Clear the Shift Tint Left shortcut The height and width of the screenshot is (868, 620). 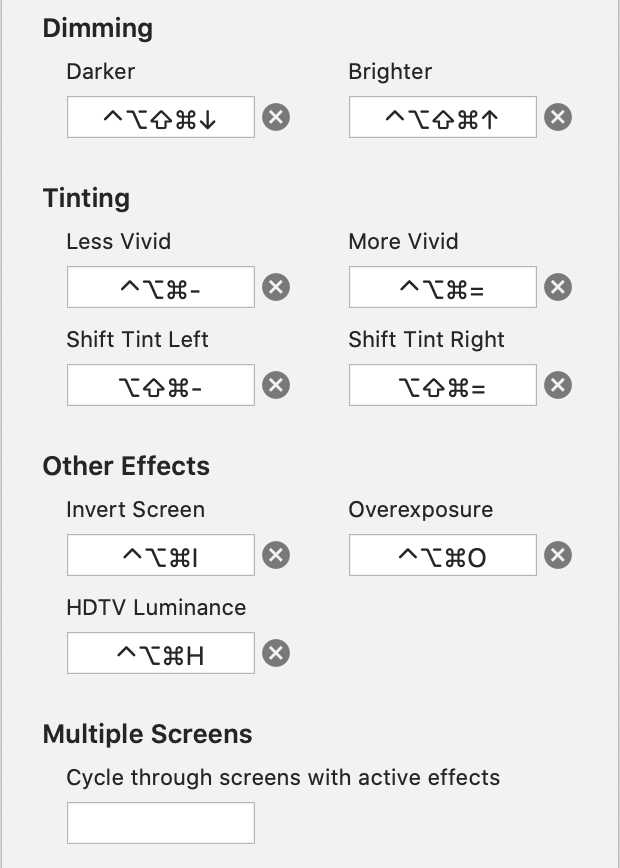276,385
